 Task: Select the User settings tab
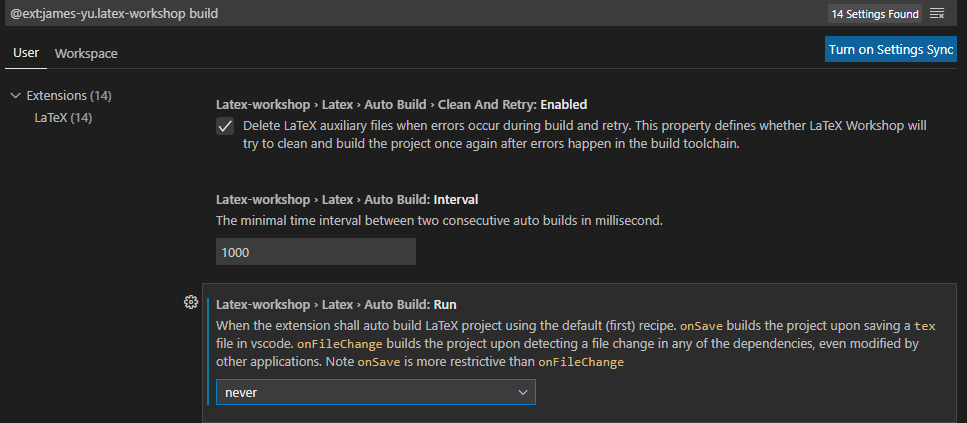tap(25, 52)
